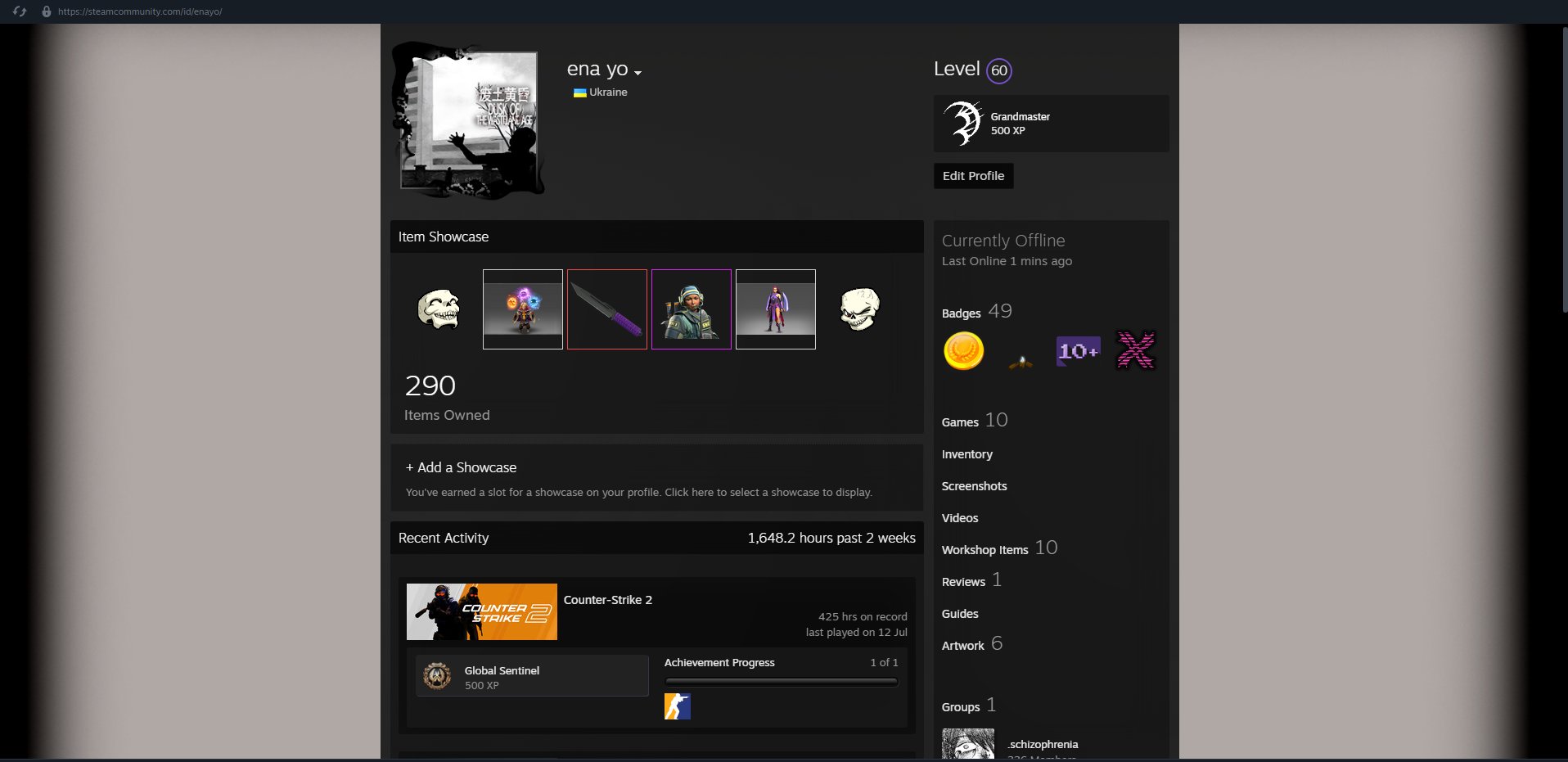1568x762 pixels.
Task: Open the Reviews 1 link
Action: [972, 580]
